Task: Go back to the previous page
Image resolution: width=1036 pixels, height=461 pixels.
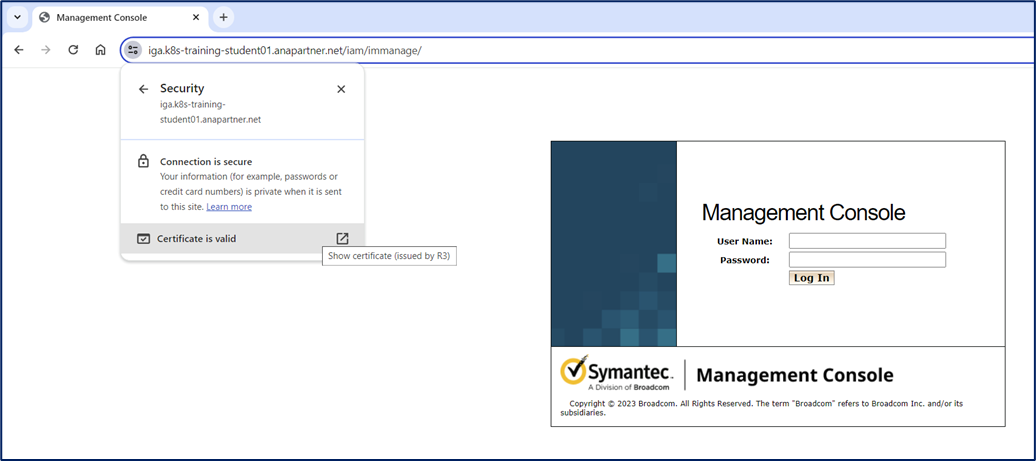Action: point(19,50)
